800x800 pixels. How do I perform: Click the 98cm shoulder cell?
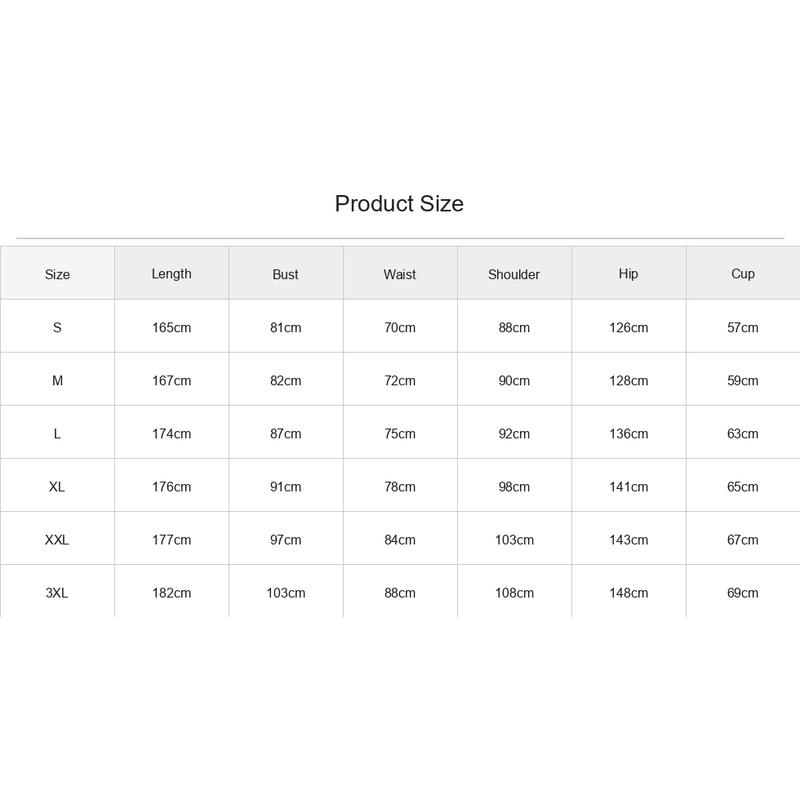pyautogui.click(x=514, y=487)
